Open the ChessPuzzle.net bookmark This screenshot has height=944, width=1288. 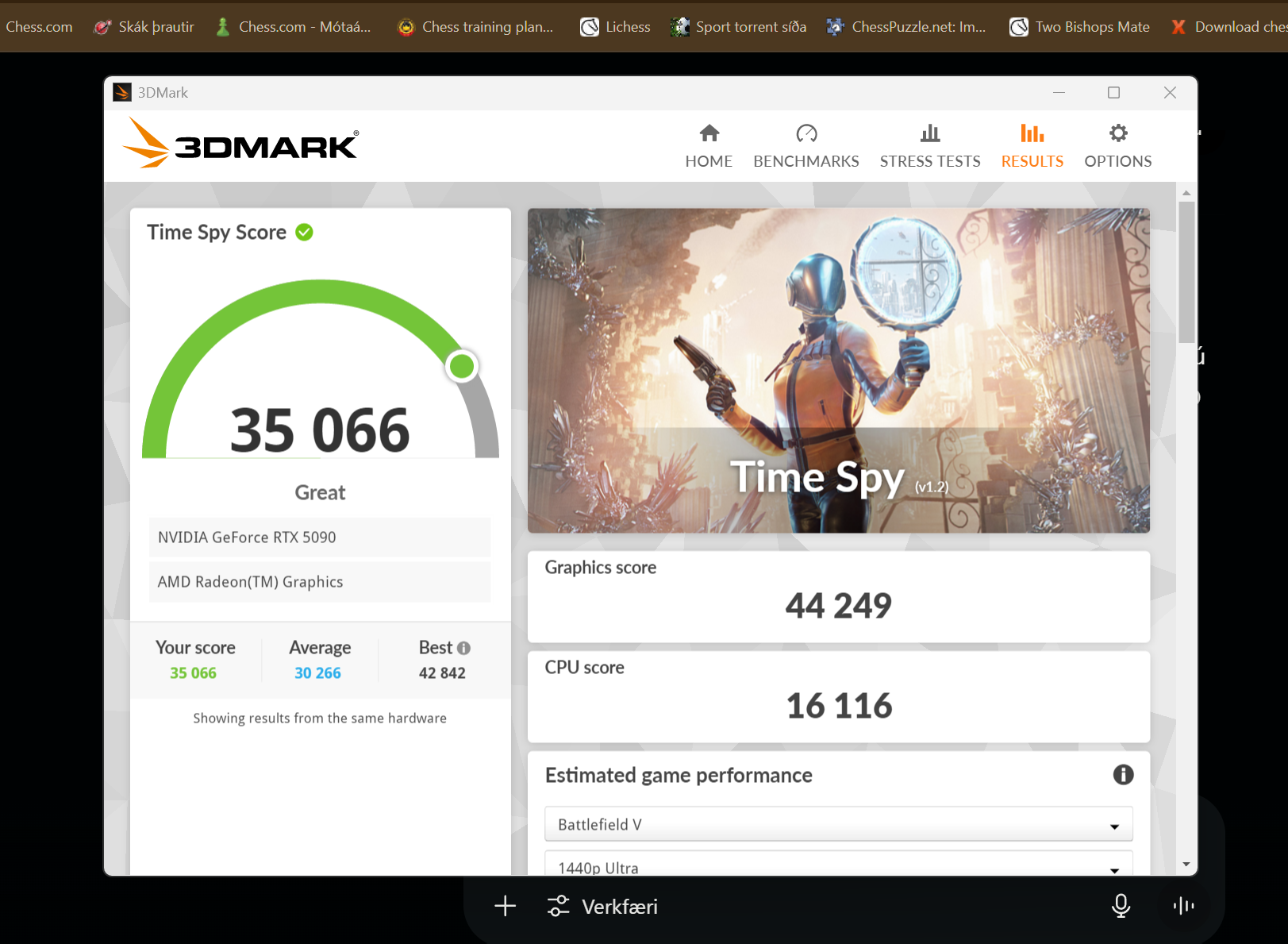pos(906,27)
